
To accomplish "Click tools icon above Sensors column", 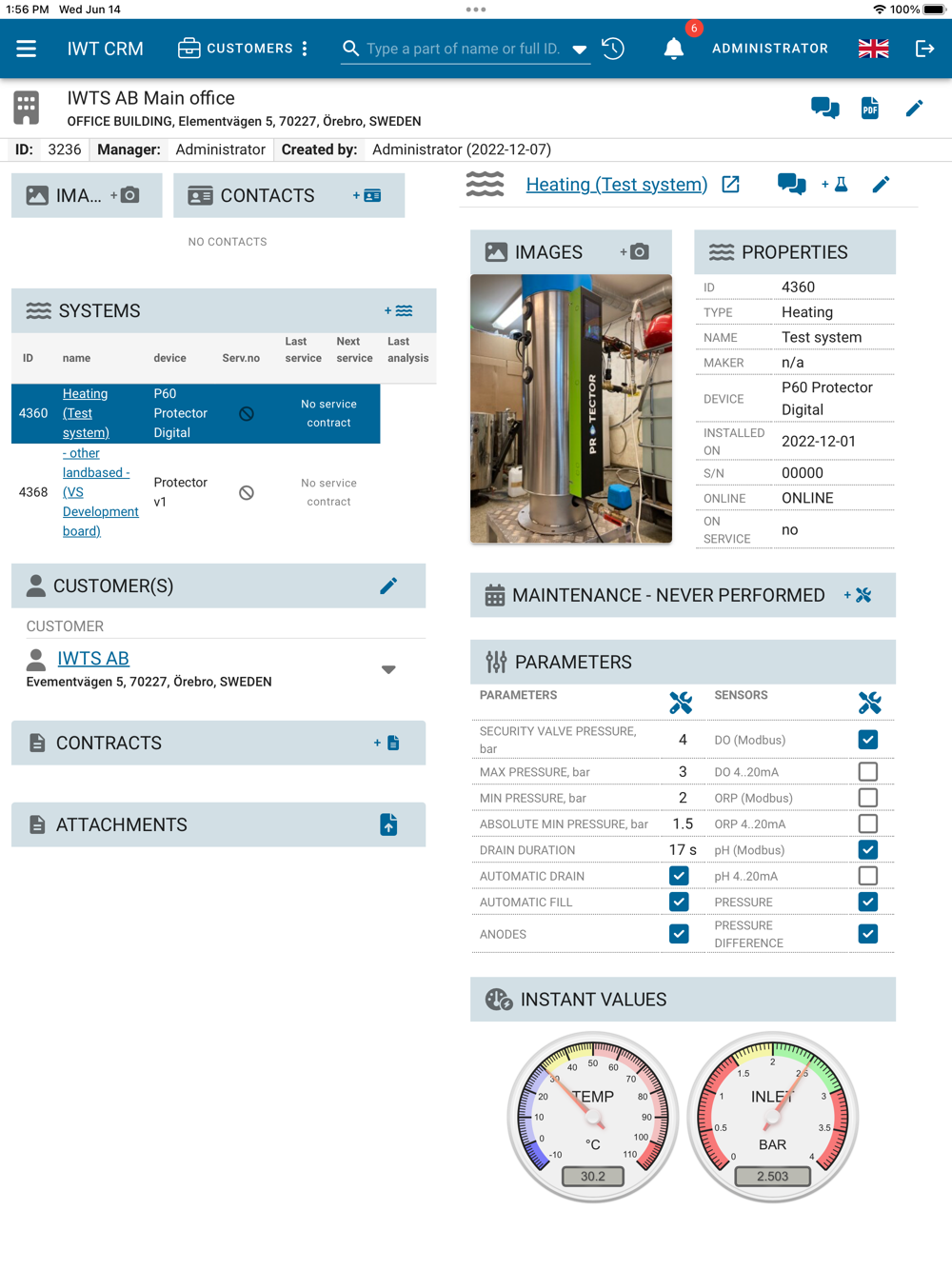I will 870,703.
